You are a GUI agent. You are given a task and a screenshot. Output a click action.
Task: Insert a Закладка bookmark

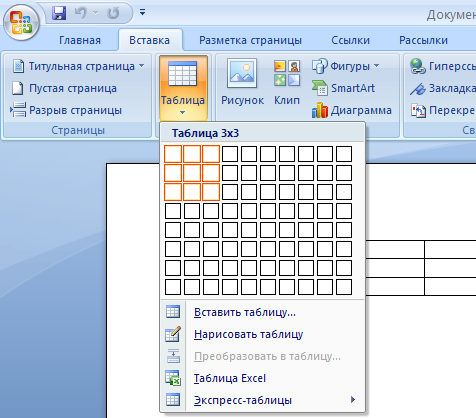443,88
